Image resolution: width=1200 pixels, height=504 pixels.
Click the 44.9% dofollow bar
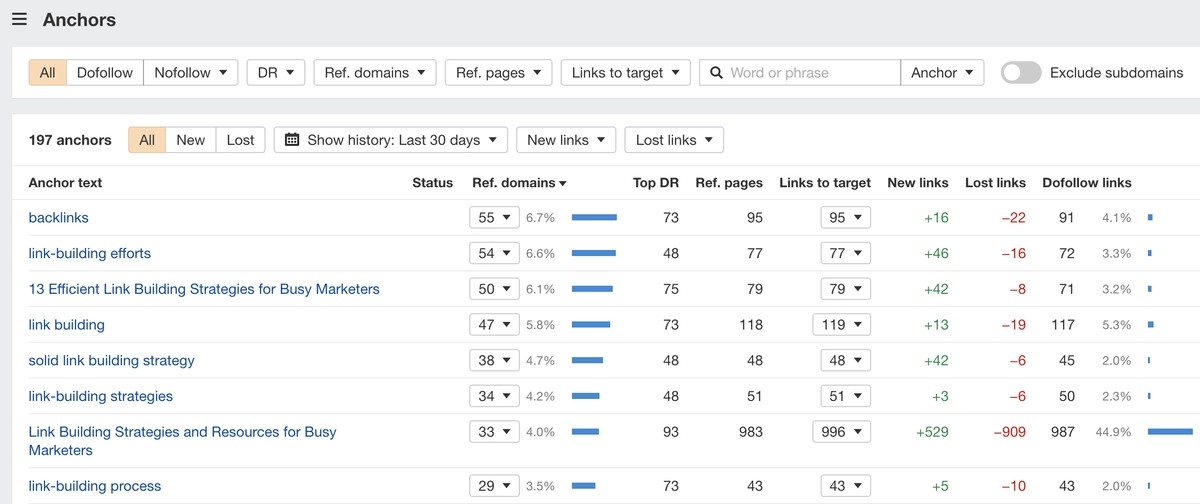point(1170,432)
